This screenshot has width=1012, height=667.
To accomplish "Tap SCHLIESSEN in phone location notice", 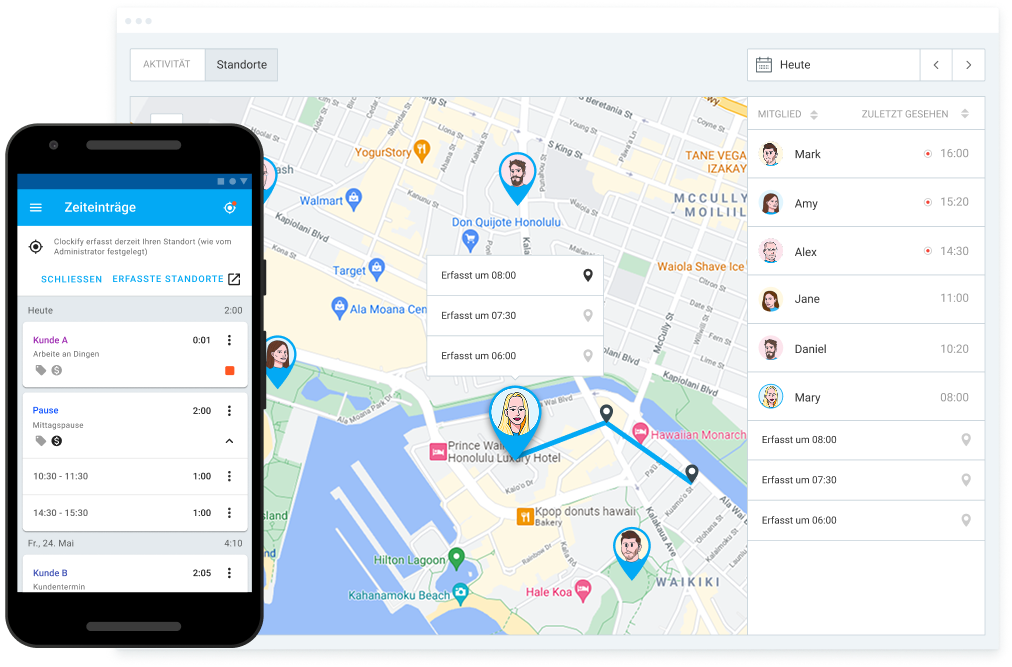I will click(72, 280).
